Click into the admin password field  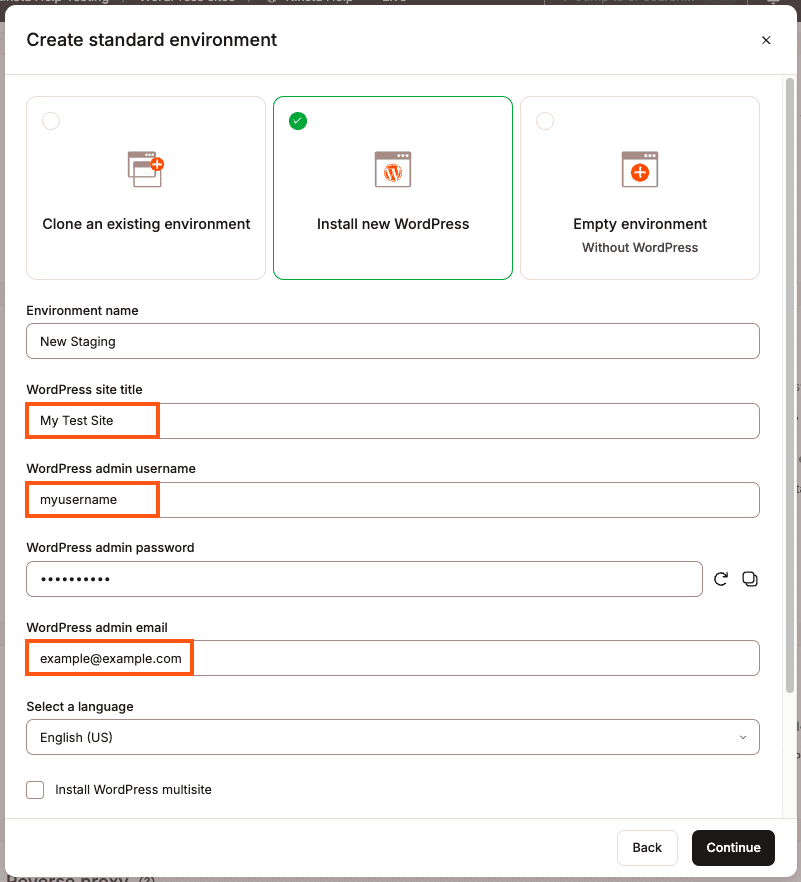[364, 579]
